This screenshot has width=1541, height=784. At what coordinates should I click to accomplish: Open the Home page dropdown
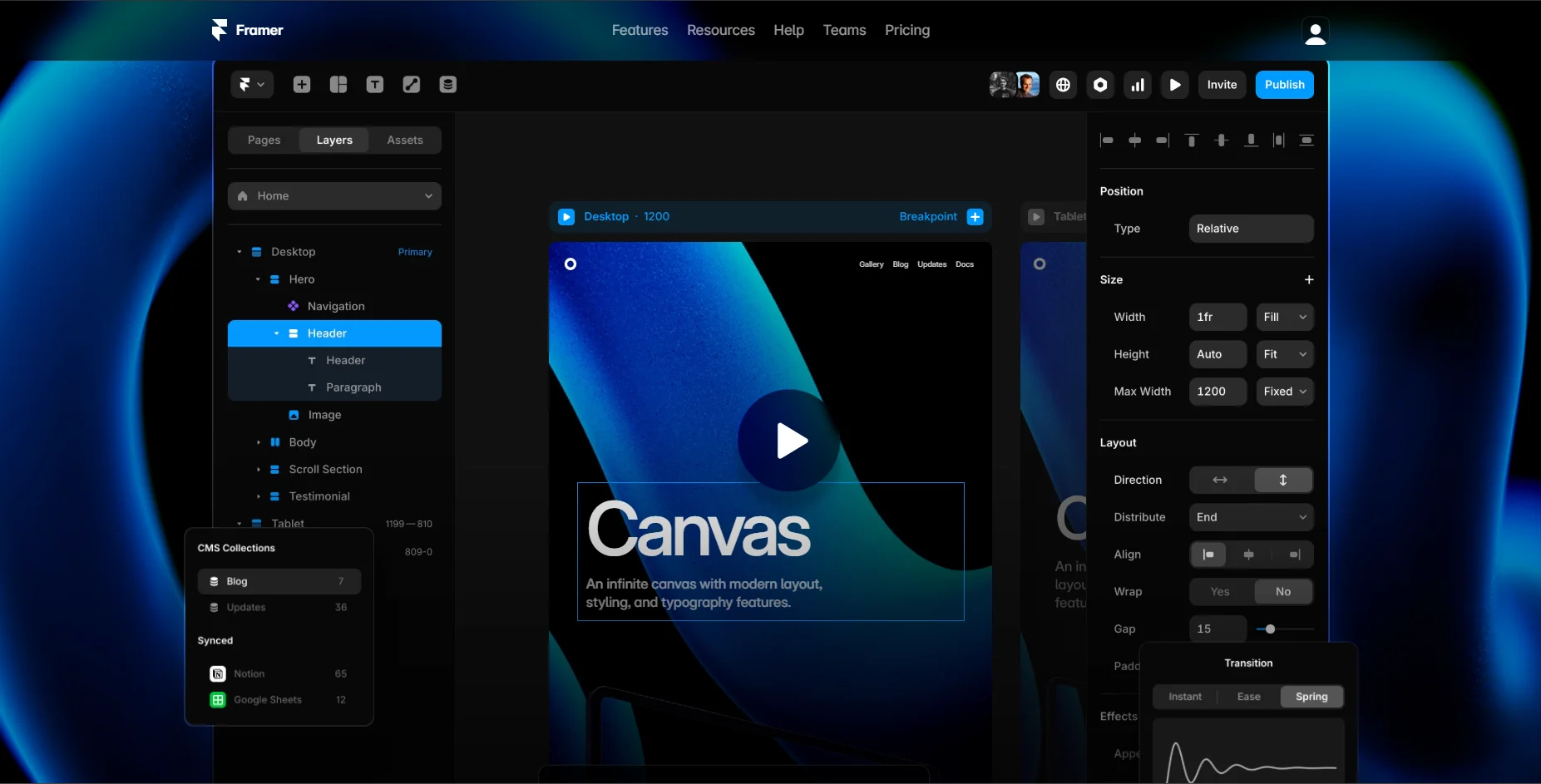(x=334, y=195)
